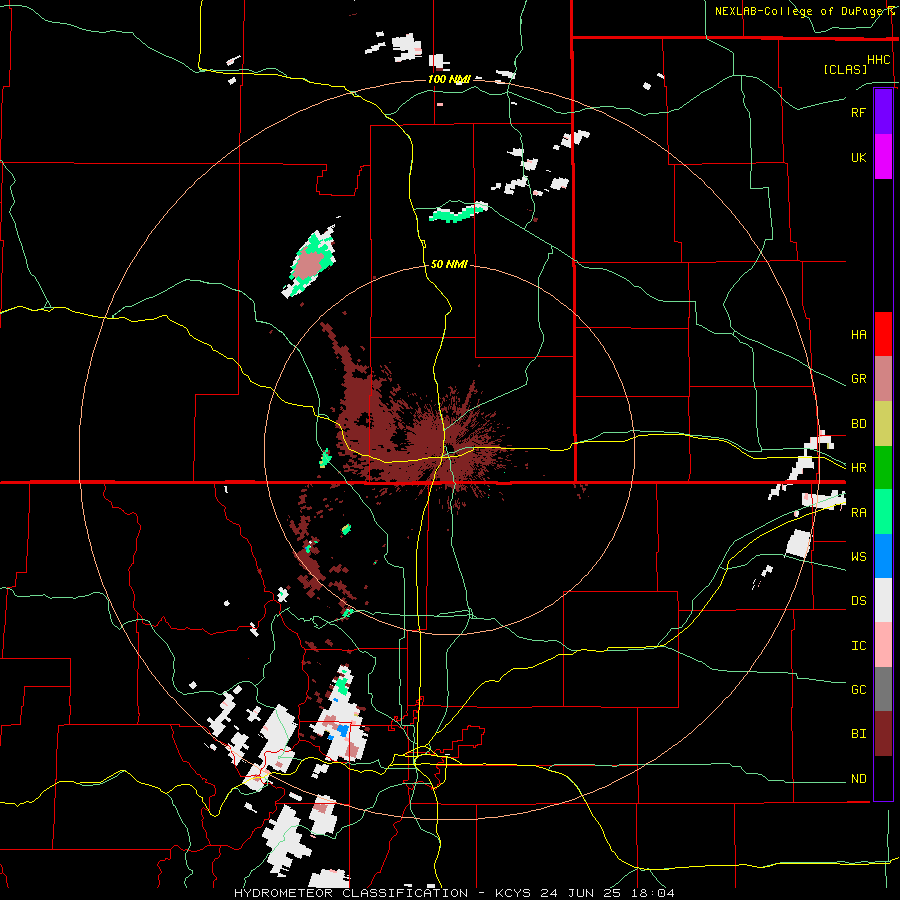
Task: Click the HR legend label
Action: (858, 468)
